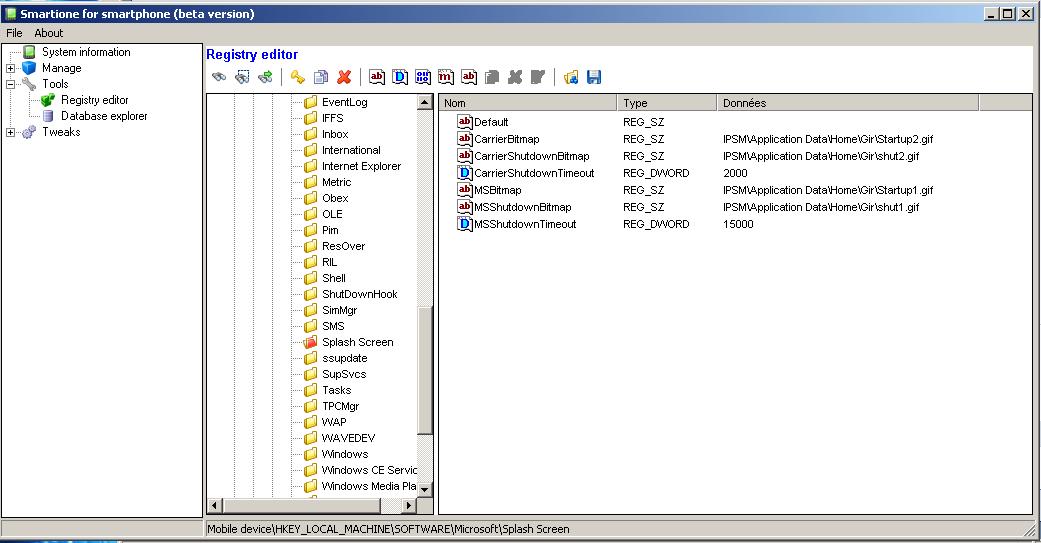The height and width of the screenshot is (543, 1041).
Task: Click the Startup2.gif path data cell
Action: [828, 139]
